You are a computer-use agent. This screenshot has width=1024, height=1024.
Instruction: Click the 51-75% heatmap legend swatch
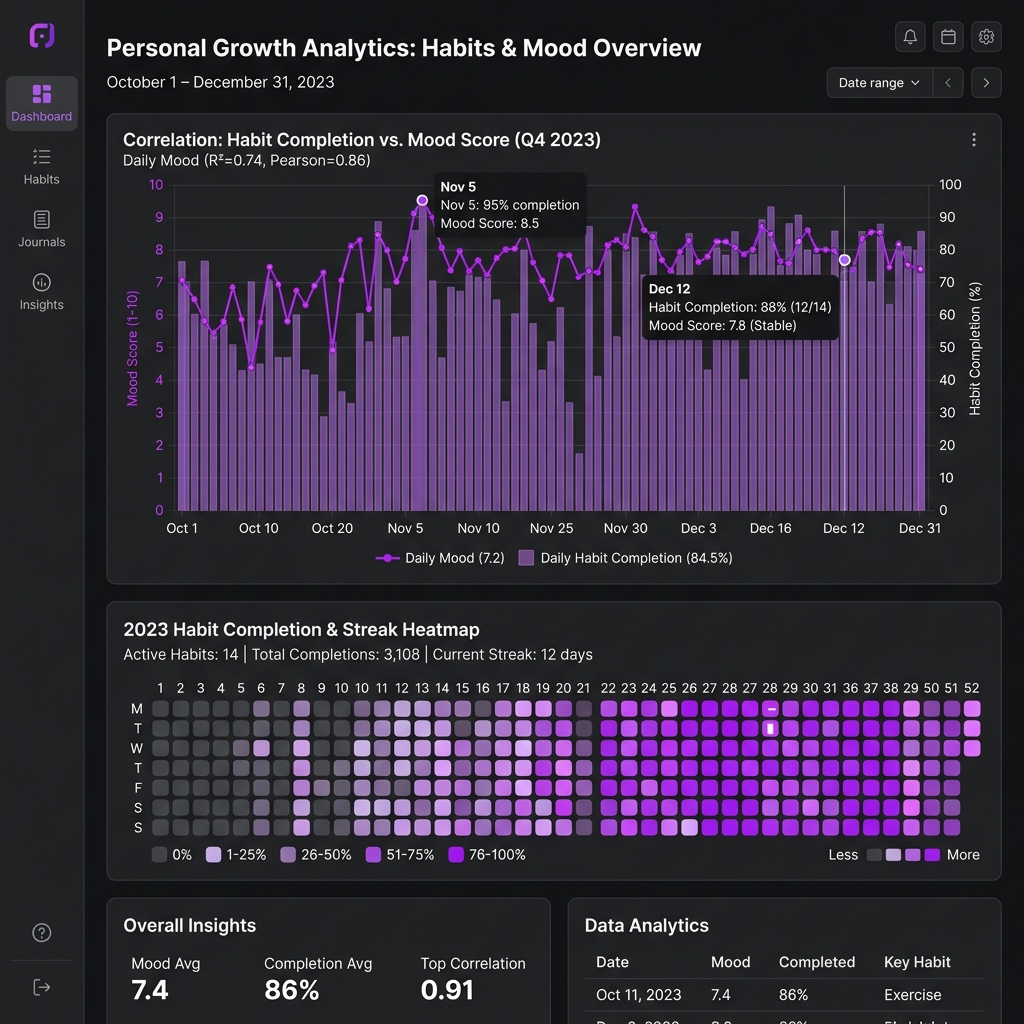click(374, 855)
